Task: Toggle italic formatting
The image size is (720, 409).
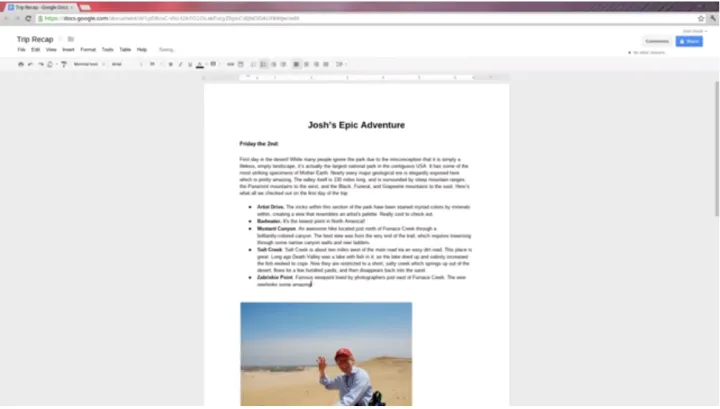Action: (x=180, y=64)
